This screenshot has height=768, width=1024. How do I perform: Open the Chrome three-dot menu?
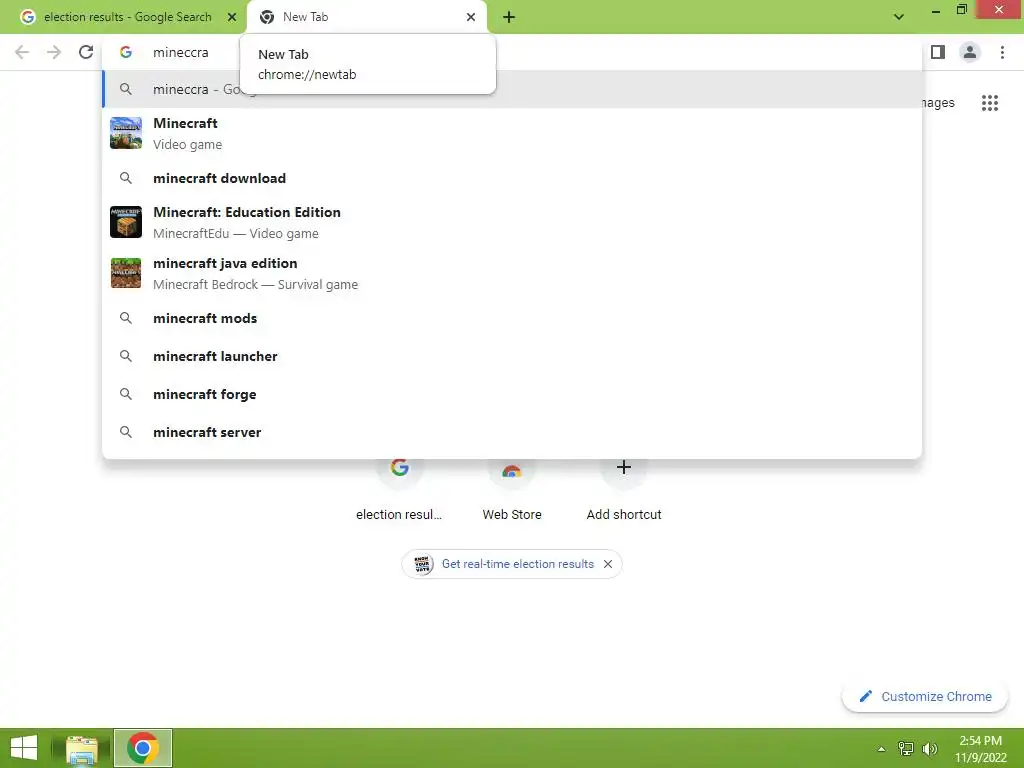1002,52
